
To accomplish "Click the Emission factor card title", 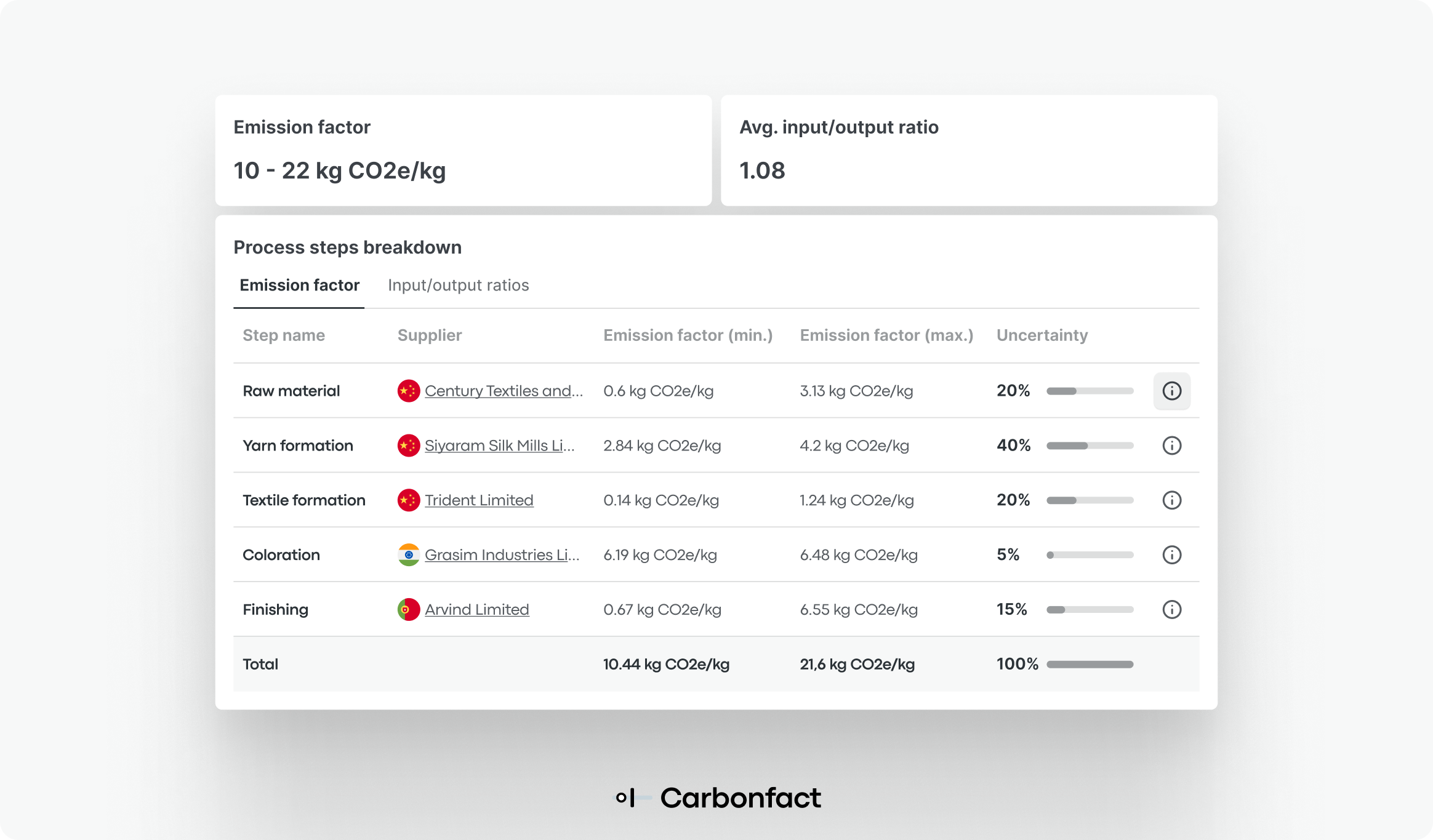I will [x=302, y=127].
